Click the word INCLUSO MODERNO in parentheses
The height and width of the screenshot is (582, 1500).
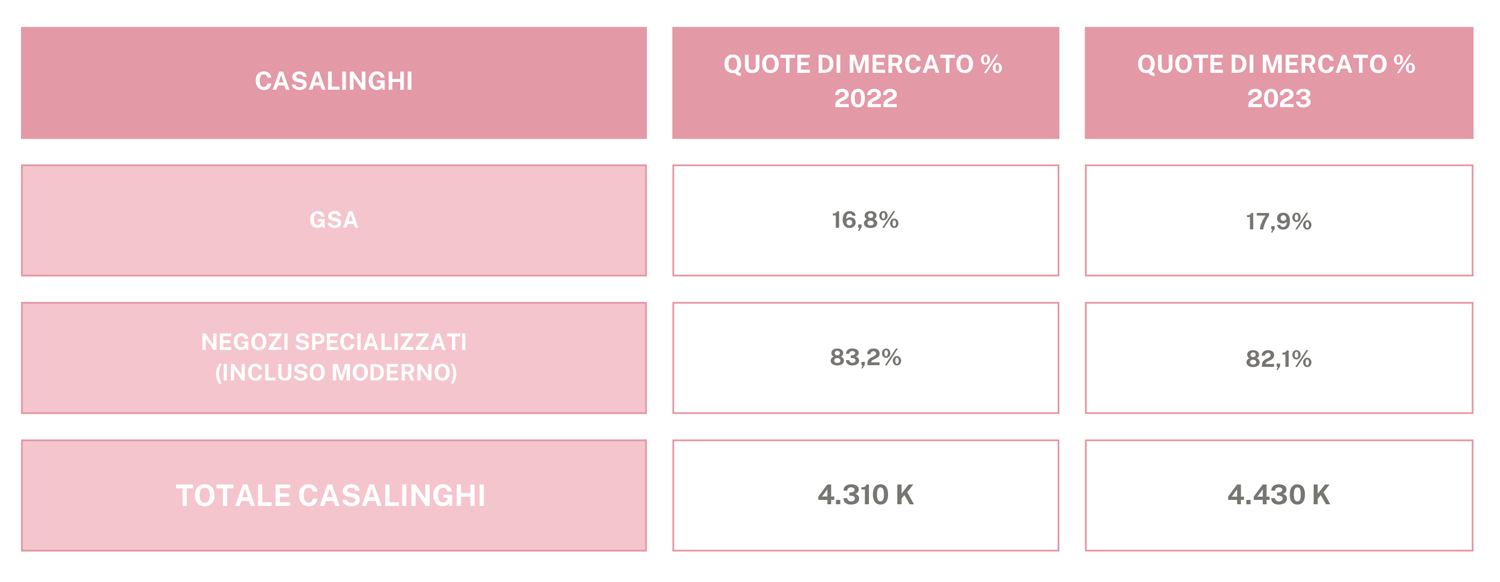[335, 374]
